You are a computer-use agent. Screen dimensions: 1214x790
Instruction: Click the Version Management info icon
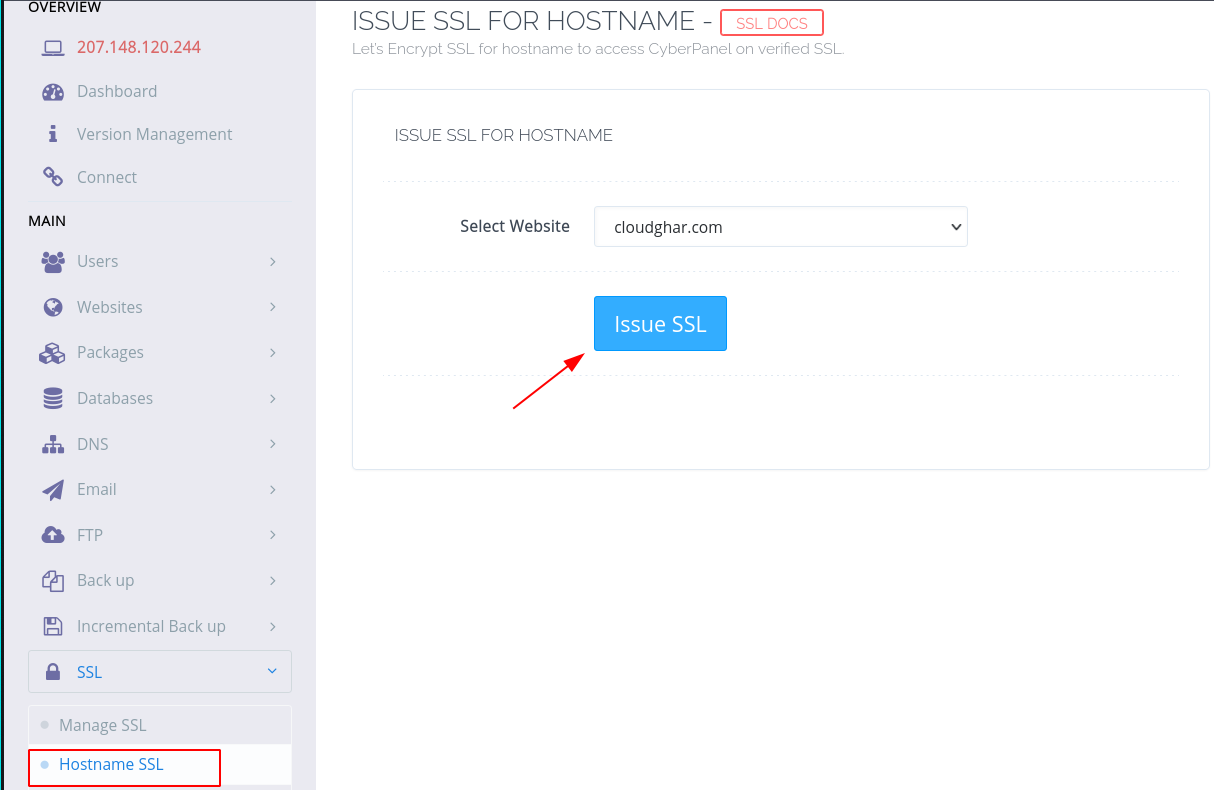(x=53, y=134)
